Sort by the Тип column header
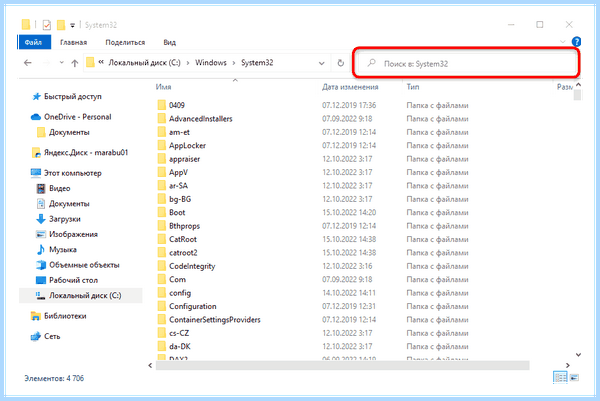The width and height of the screenshot is (600, 401). pyautogui.click(x=413, y=87)
